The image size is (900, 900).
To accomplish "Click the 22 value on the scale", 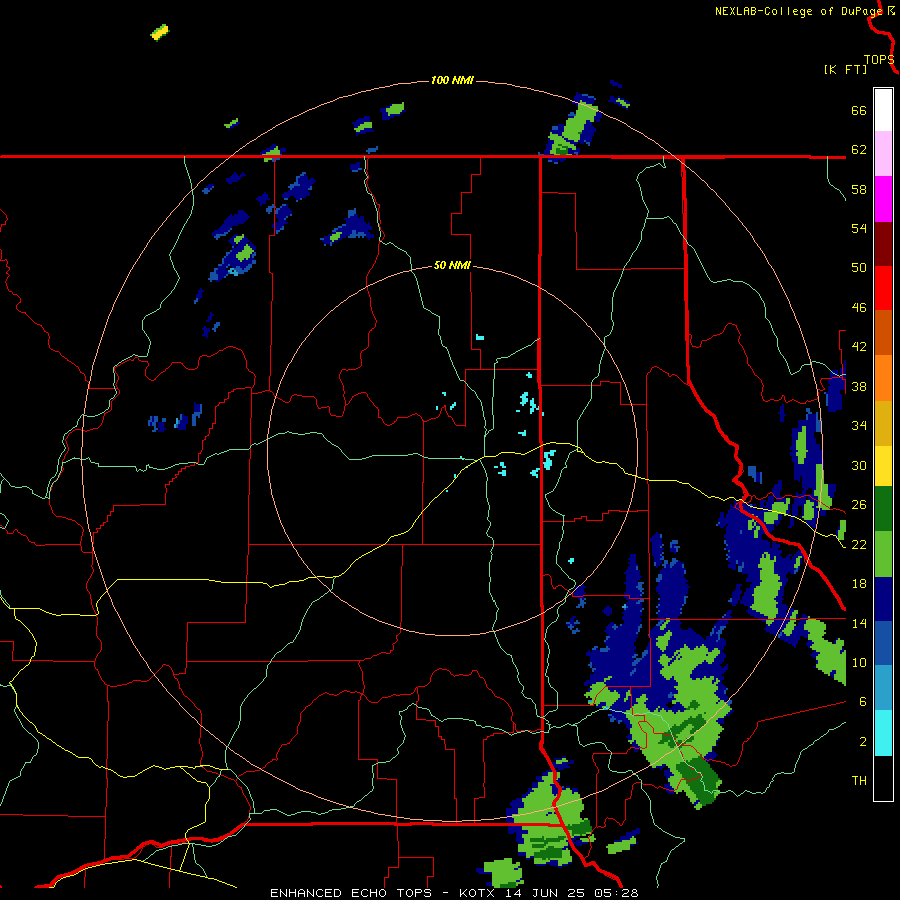I will pyautogui.click(x=859, y=544).
